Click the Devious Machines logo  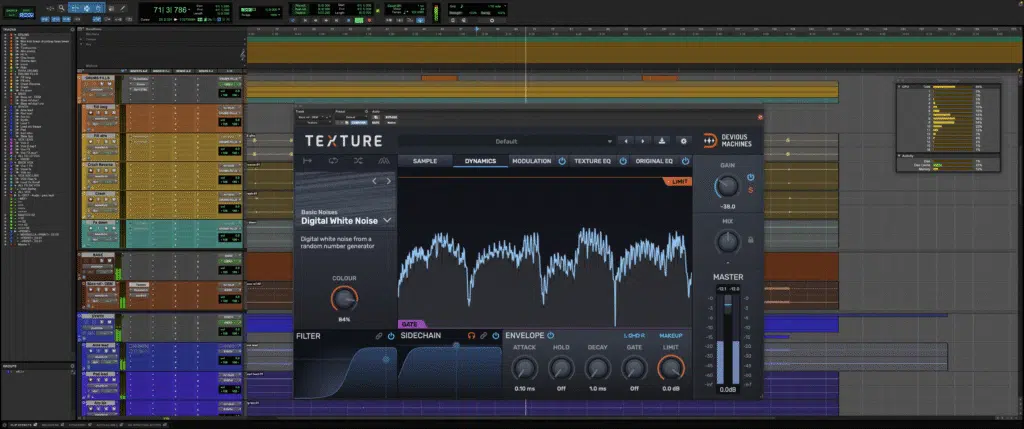pos(728,140)
